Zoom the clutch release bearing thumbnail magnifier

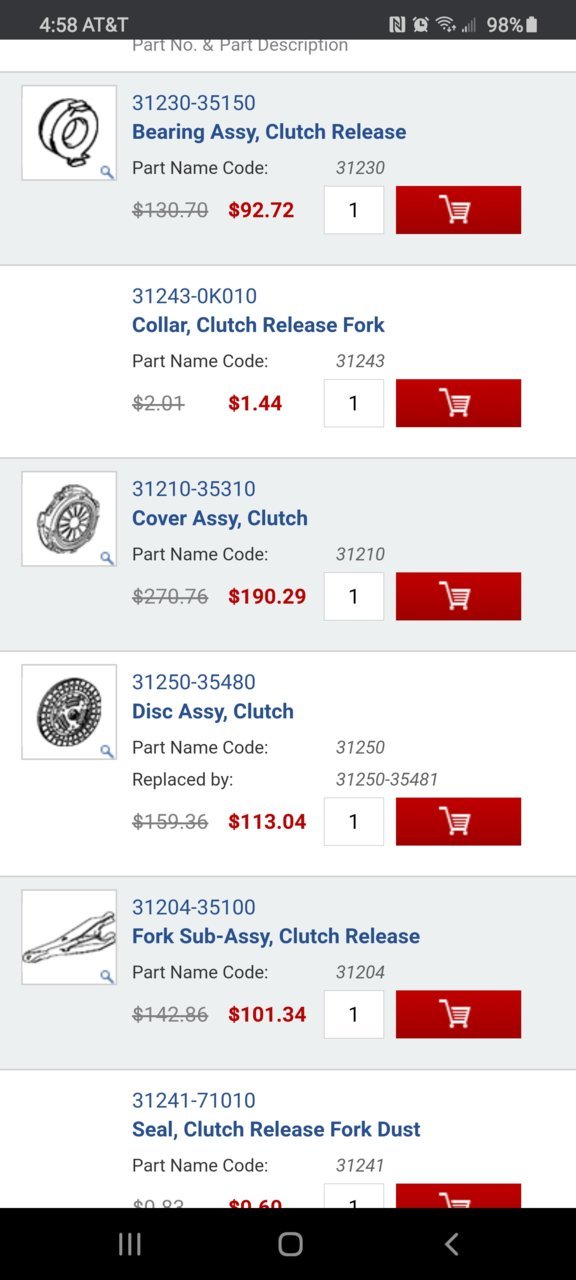(107, 172)
